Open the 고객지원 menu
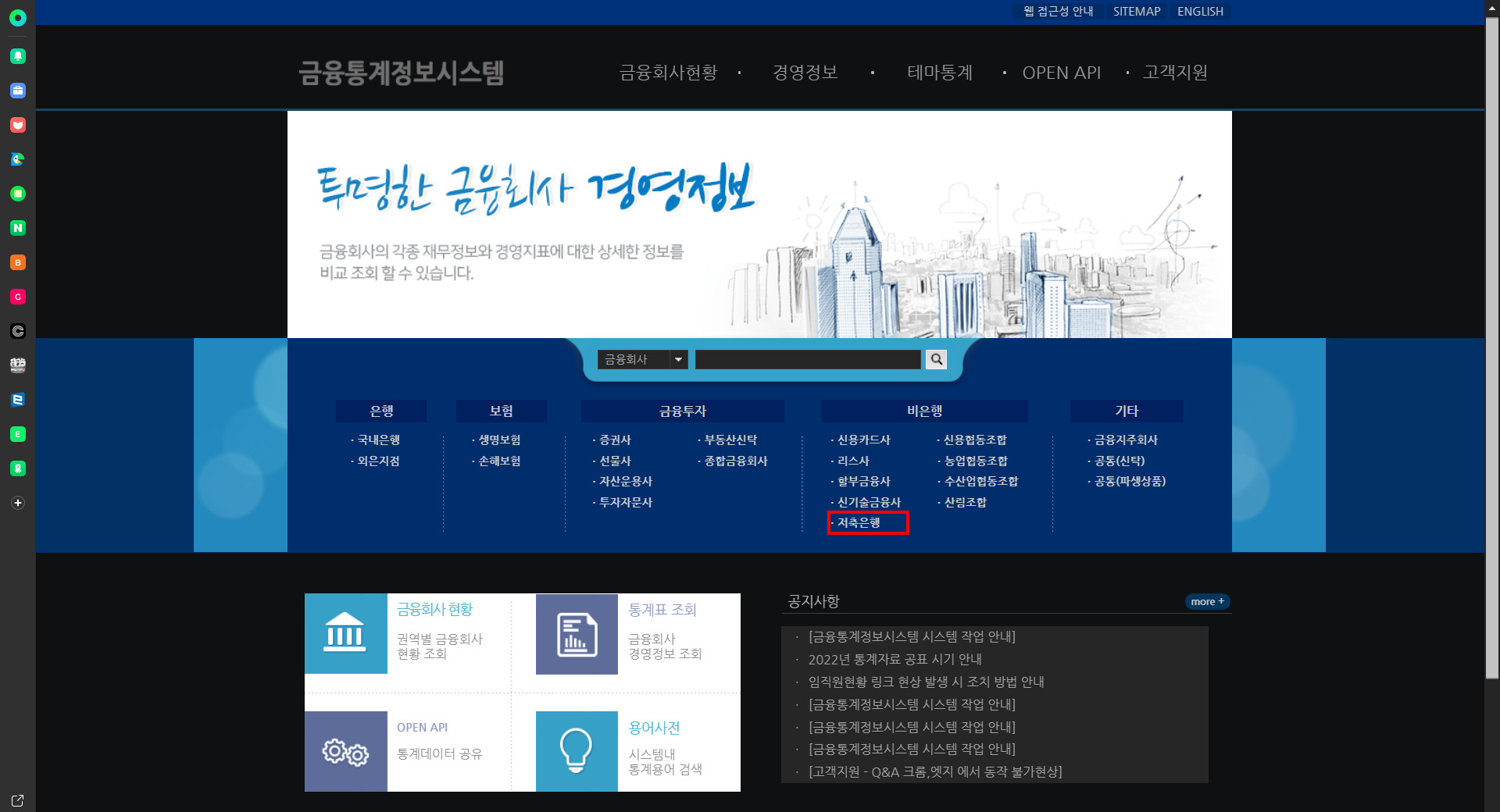The height and width of the screenshot is (812, 1500). 1175,73
